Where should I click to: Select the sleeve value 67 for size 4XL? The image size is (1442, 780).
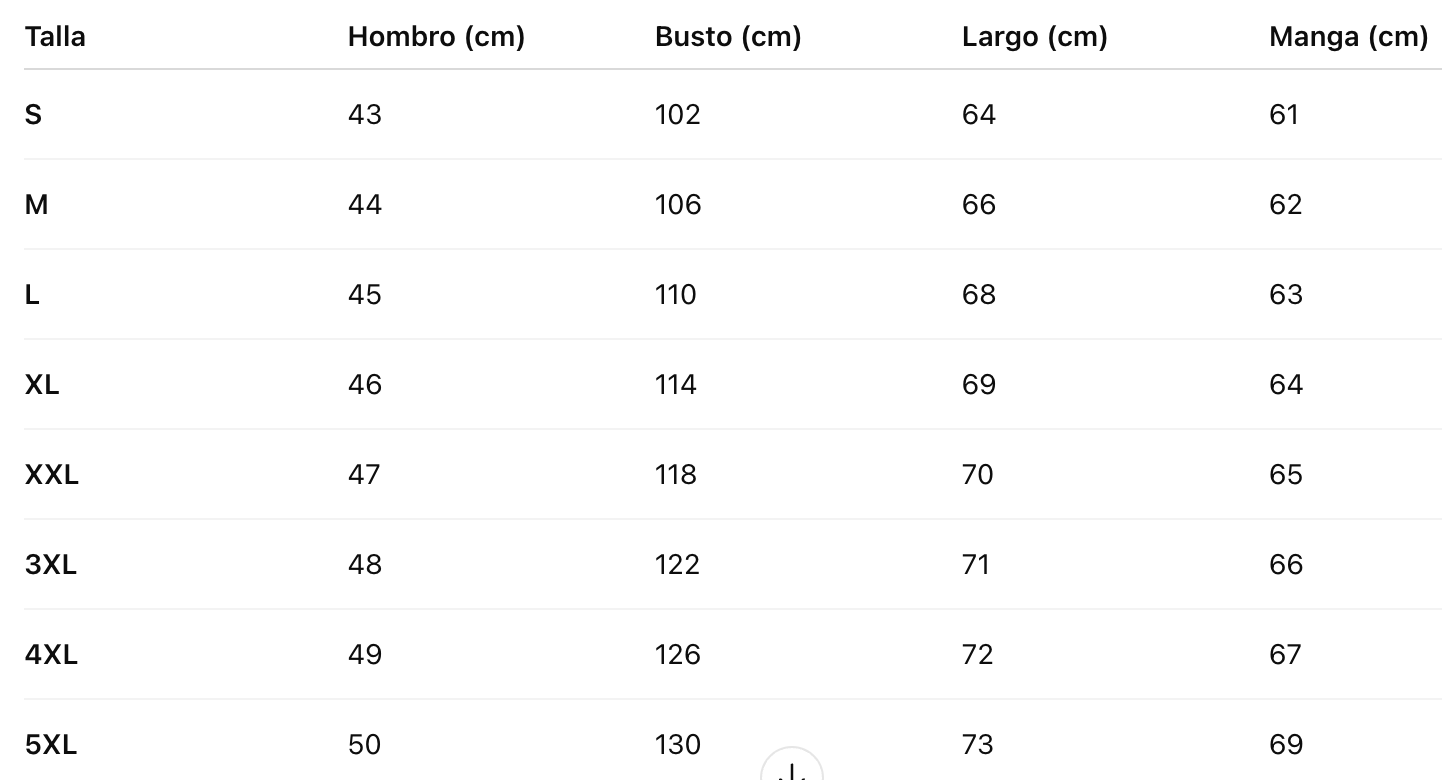tap(1286, 655)
